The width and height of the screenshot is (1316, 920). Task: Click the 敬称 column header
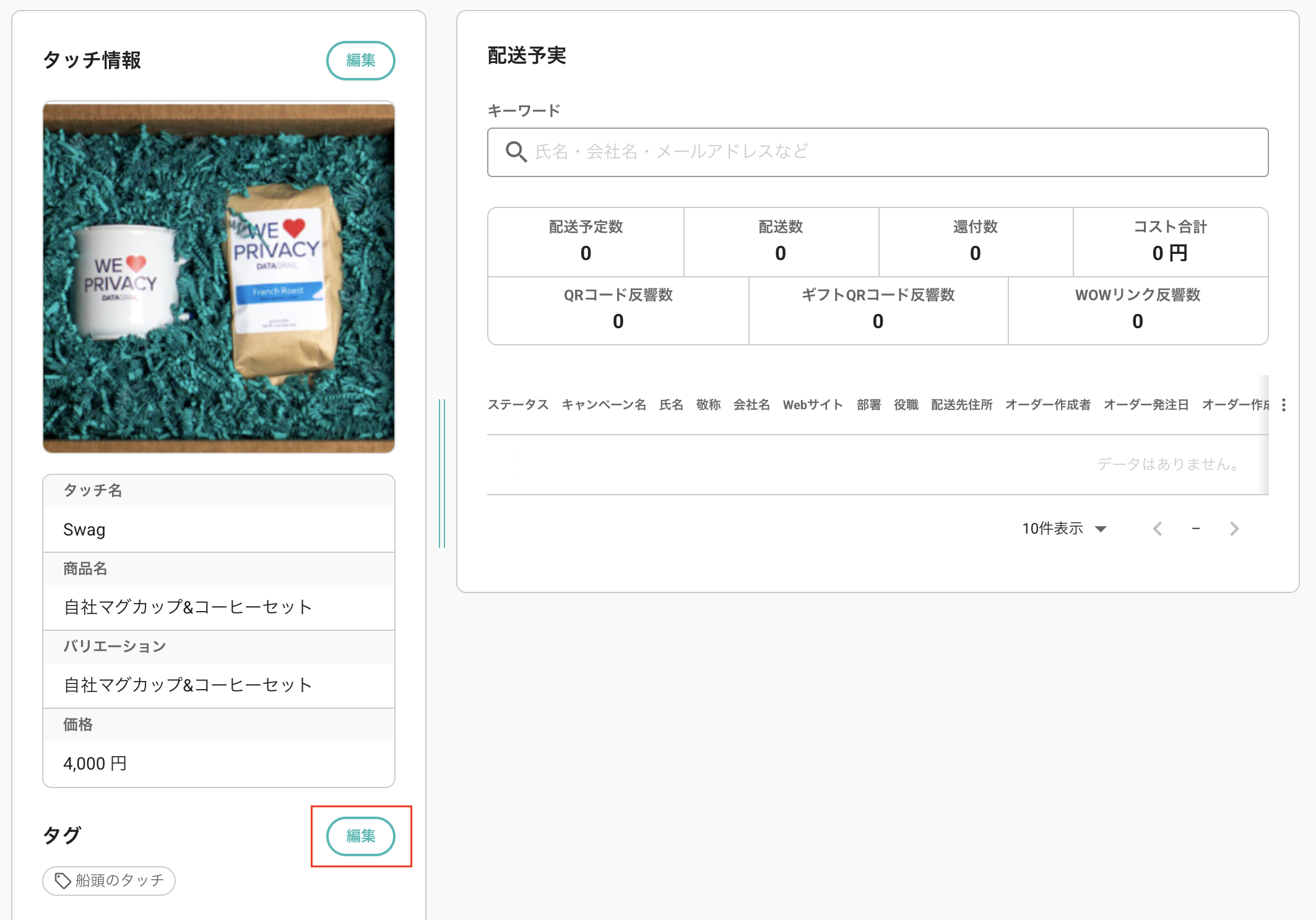click(x=708, y=405)
